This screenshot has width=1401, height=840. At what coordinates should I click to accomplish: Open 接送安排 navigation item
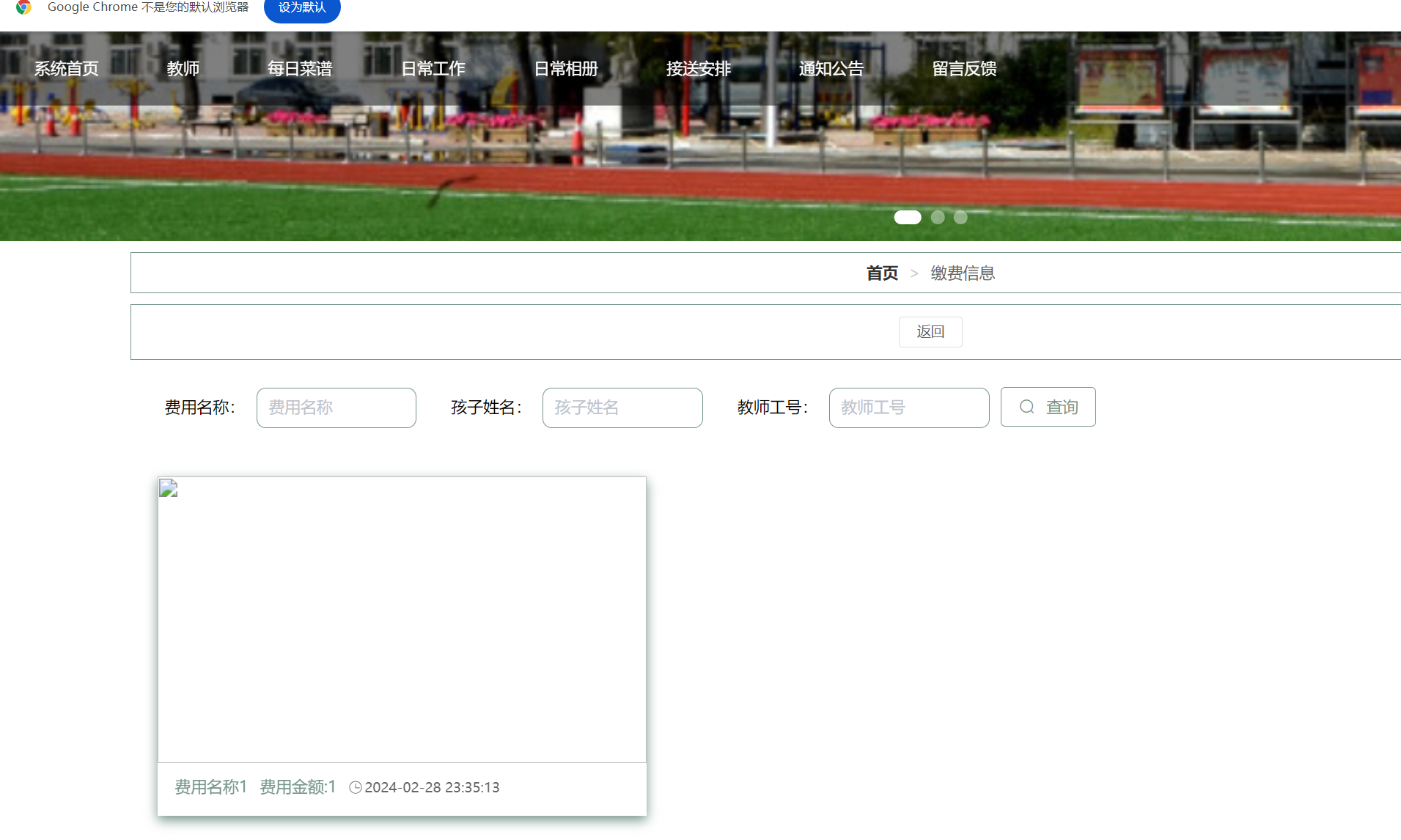(x=699, y=68)
